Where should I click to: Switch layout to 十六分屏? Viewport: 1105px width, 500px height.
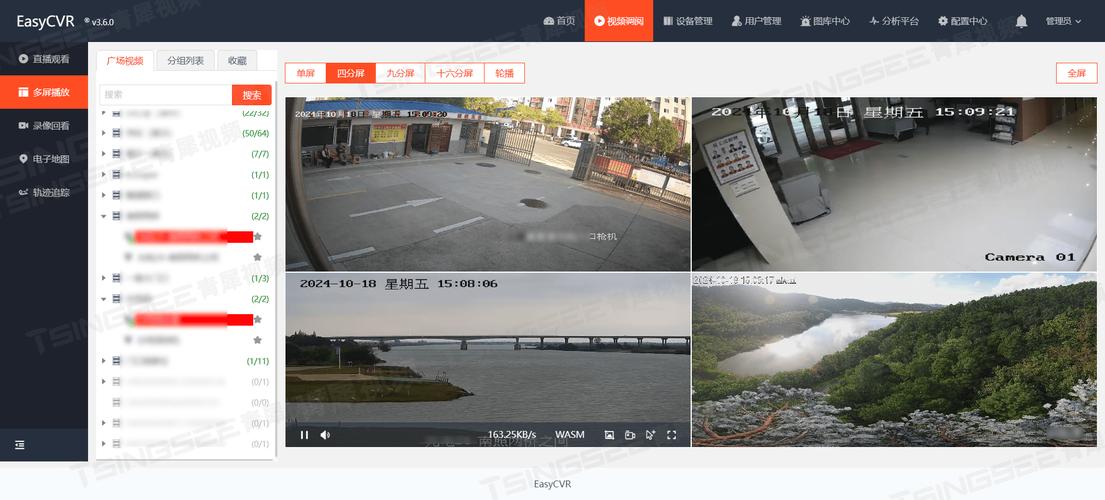[x=455, y=73]
